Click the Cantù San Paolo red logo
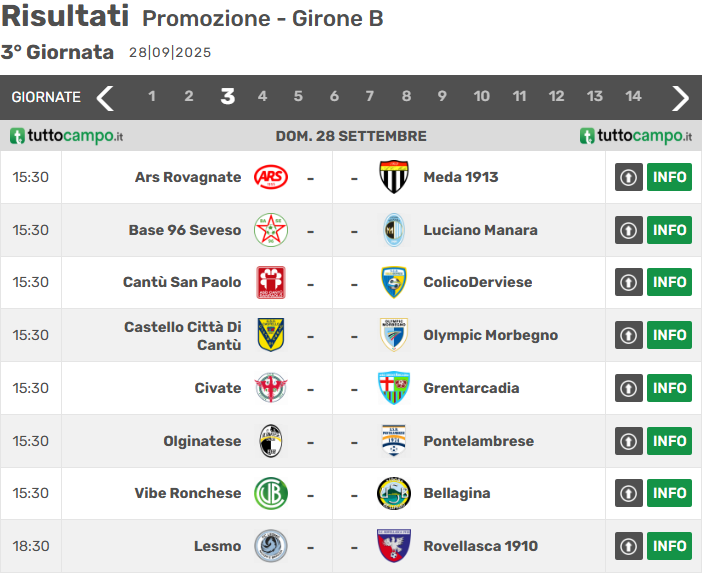The height and width of the screenshot is (577, 708). 270,282
